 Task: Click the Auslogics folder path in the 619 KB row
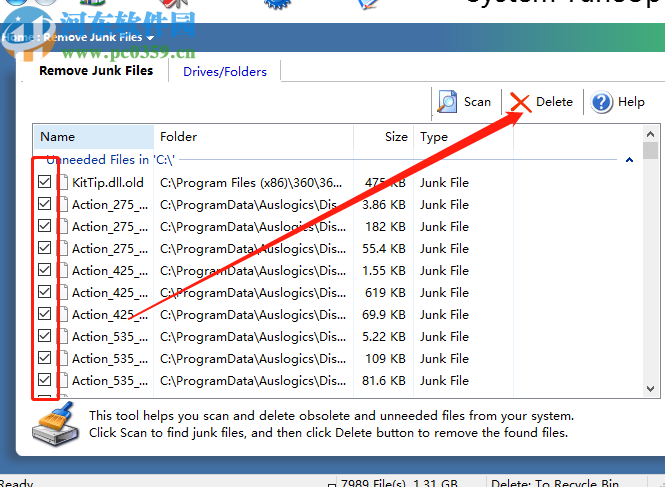point(253,293)
